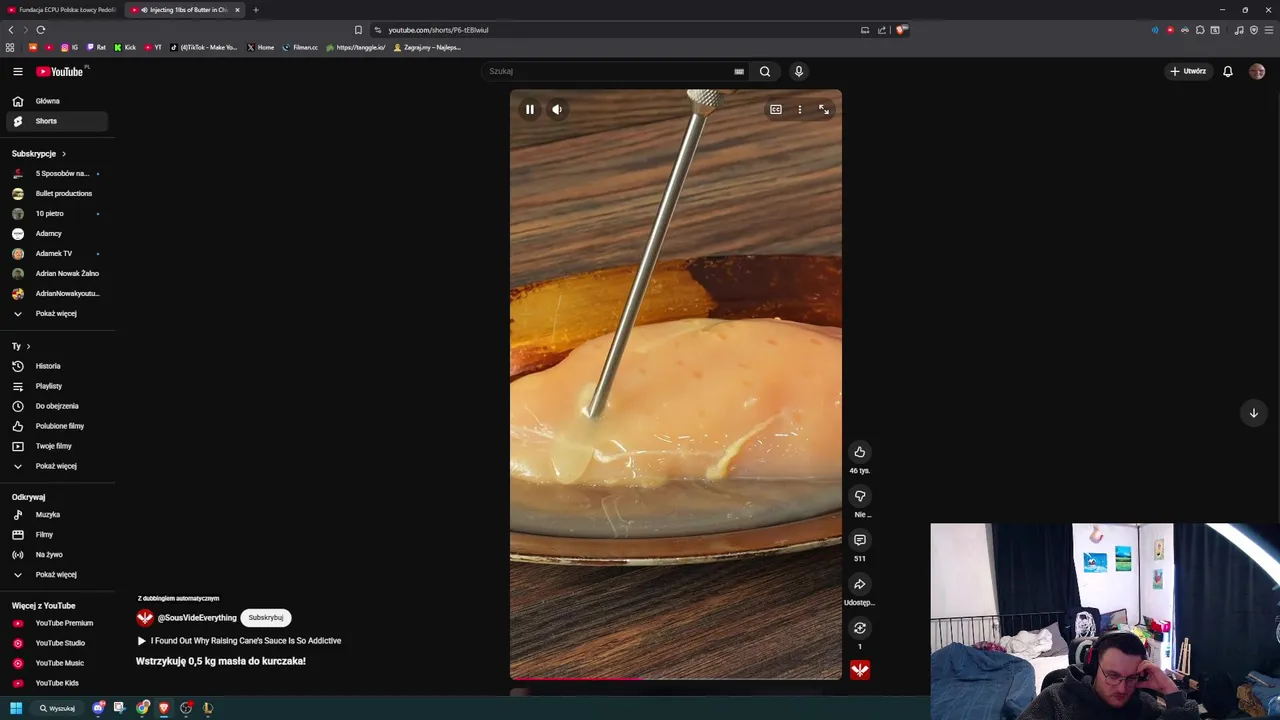Open YouTube Music link
This screenshot has height=720, width=1280.
[x=57, y=663]
